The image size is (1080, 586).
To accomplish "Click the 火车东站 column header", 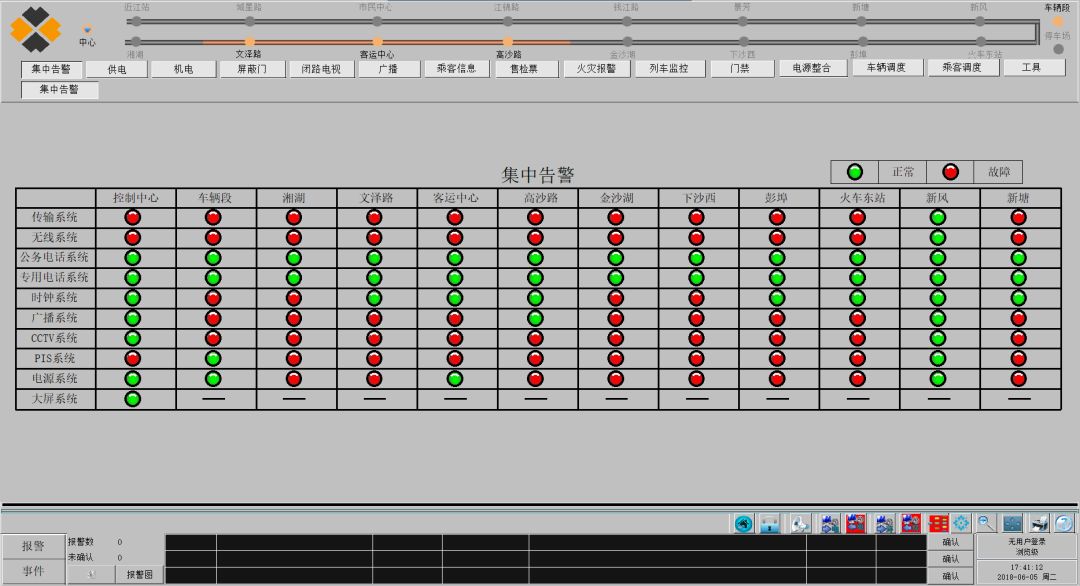I will 862,198.
